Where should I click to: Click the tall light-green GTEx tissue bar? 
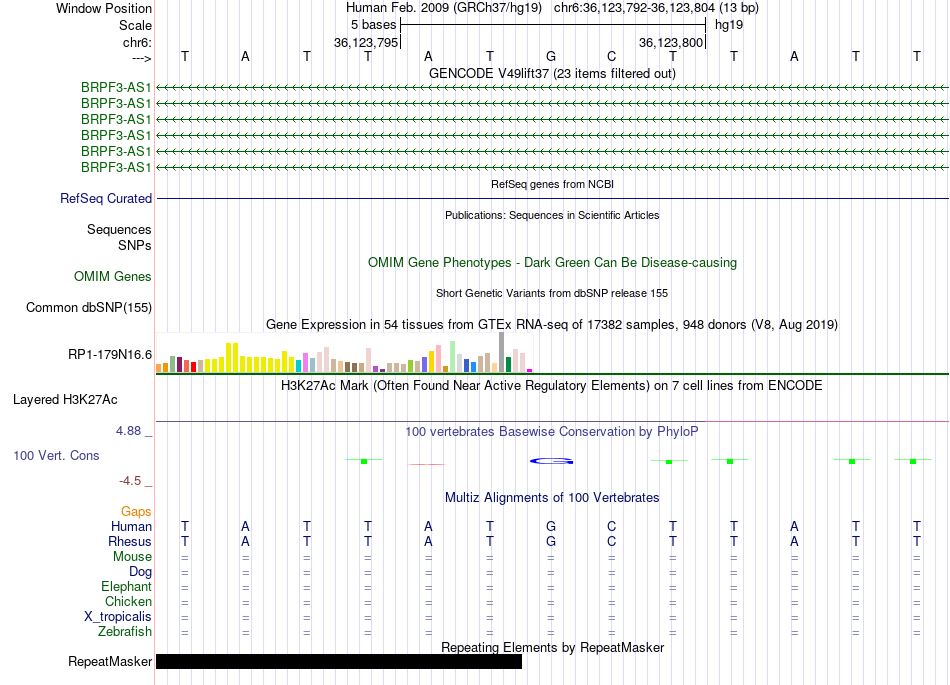click(453, 356)
